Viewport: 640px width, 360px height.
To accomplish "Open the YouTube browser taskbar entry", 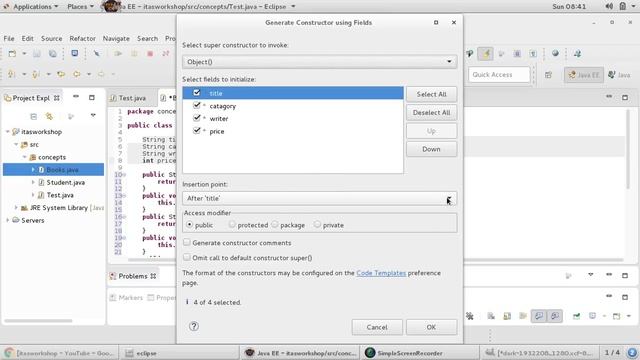I will click(x=60, y=353).
